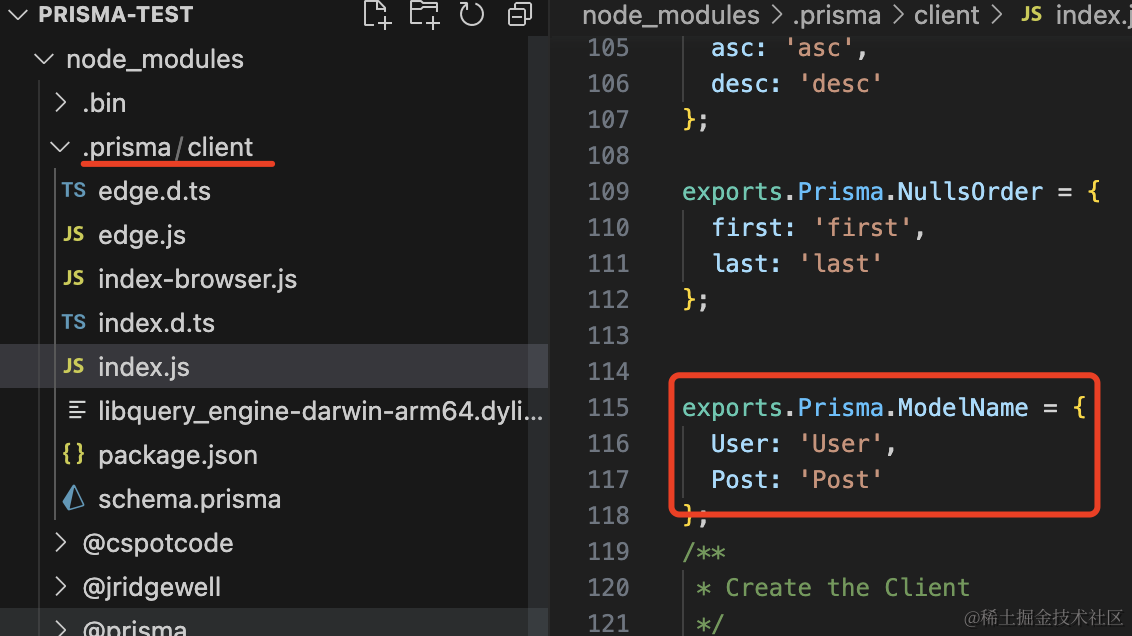Collapse all folders in explorer
Viewport: 1132px width, 636px height.
(519, 14)
